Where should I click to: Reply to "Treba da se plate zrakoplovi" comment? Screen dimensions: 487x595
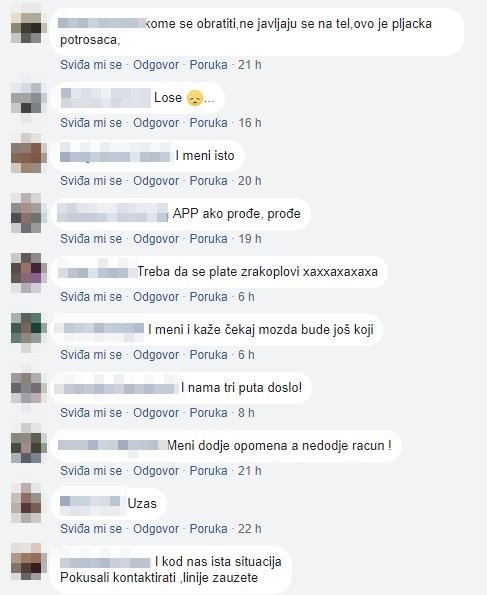[x=156, y=296]
